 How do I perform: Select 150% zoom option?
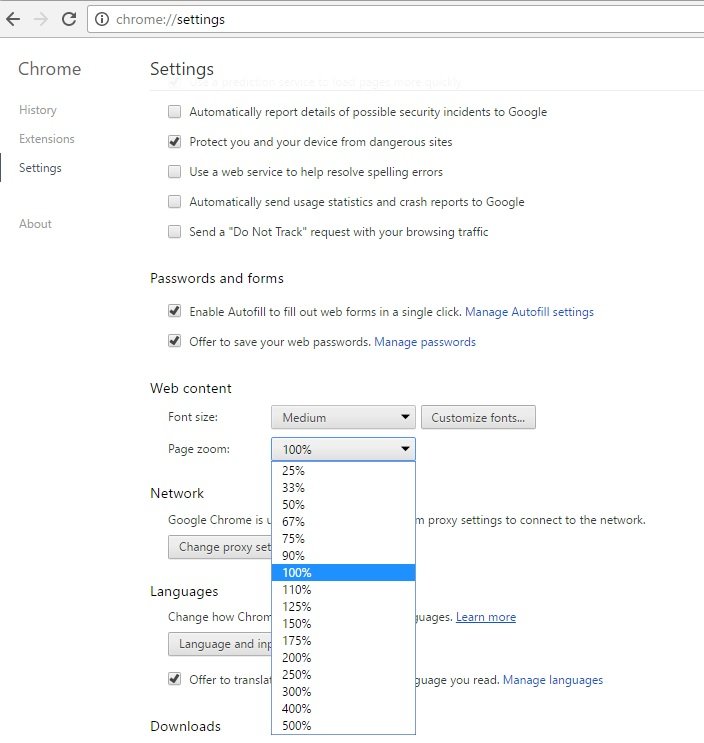point(343,624)
